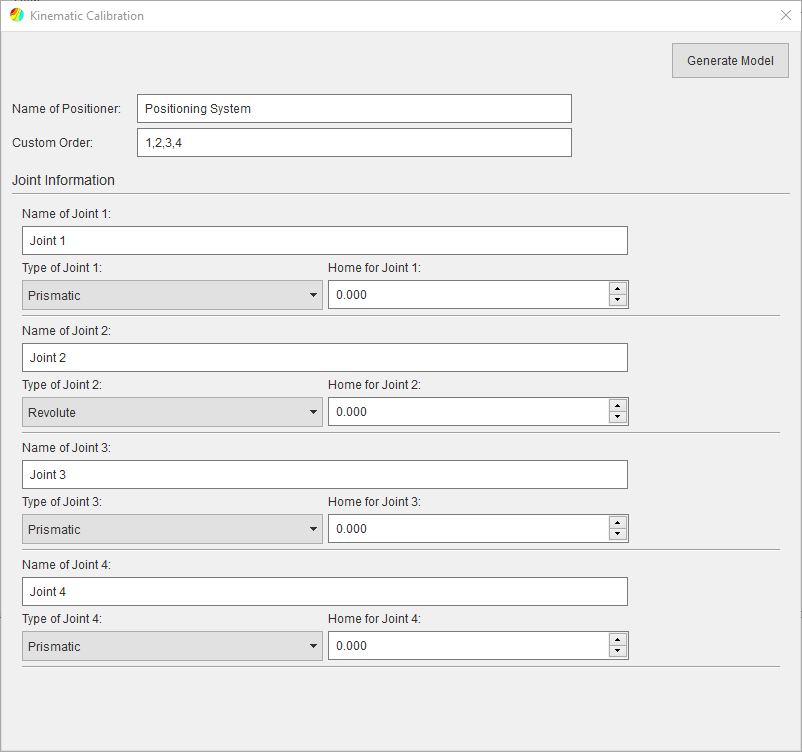Decrease Home for Joint 4 value
This screenshot has width=802, height=752.
pyautogui.click(x=618, y=651)
